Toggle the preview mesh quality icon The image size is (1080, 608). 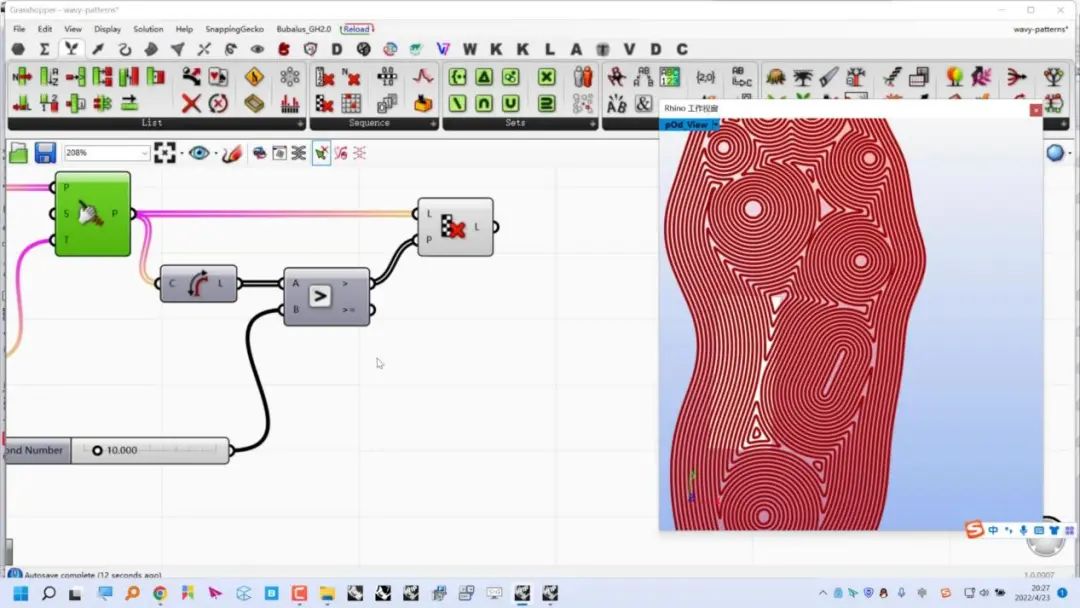[260, 153]
